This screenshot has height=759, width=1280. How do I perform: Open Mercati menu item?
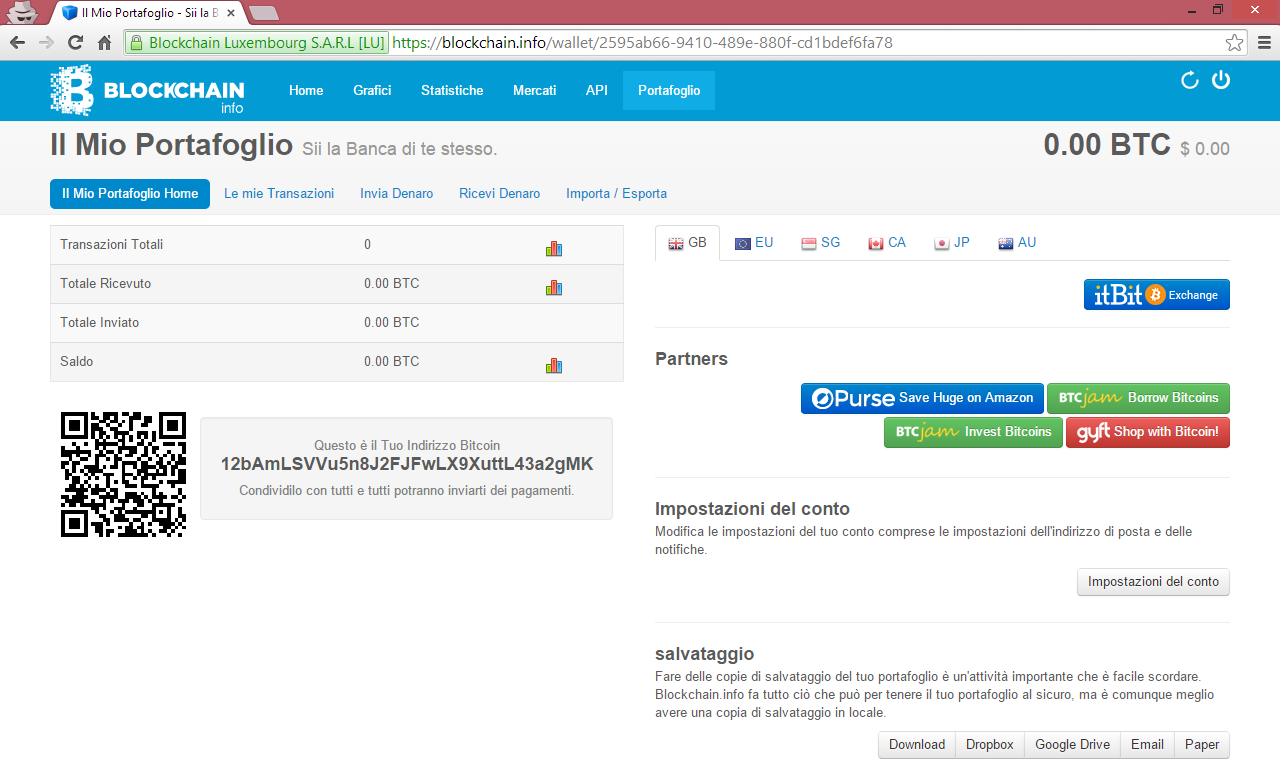tap(535, 90)
